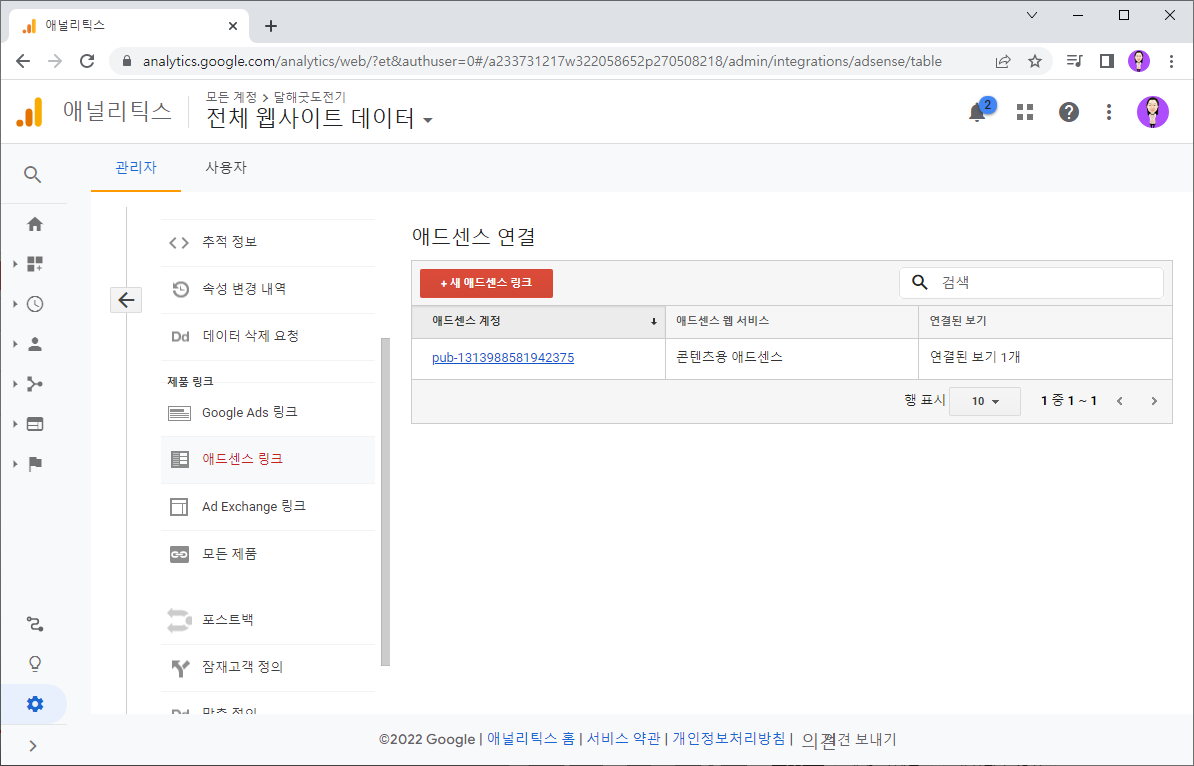Open the rows-per-page 10 dropdown
The image size is (1194, 766).
tap(985, 401)
